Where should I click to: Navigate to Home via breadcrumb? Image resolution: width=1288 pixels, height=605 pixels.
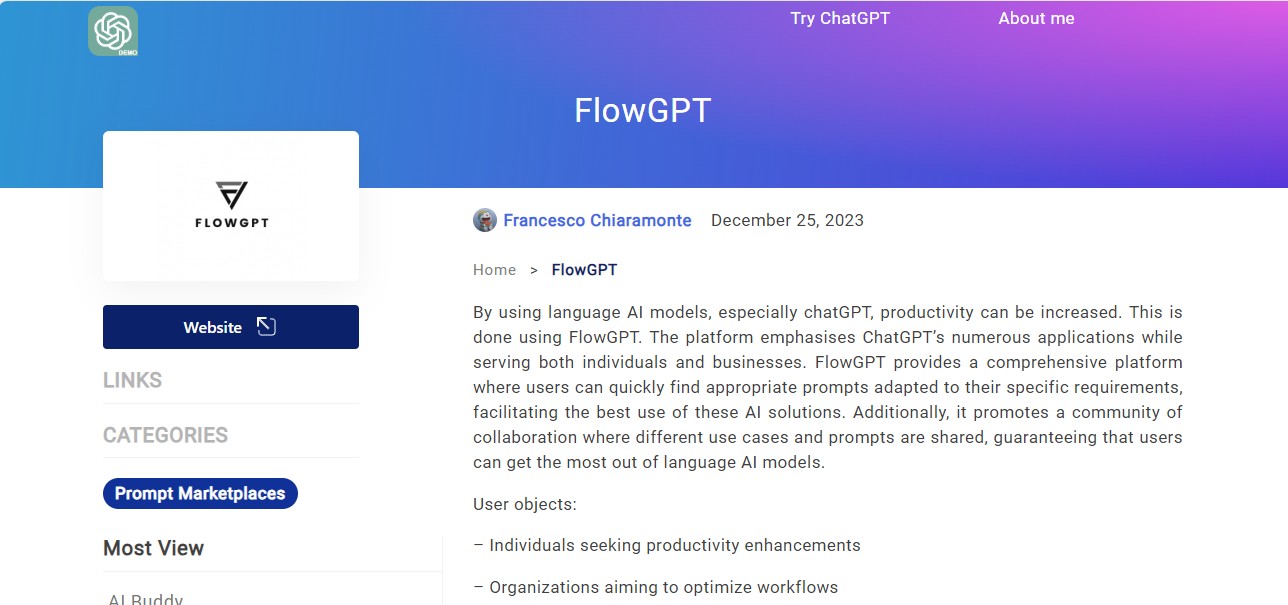click(495, 270)
